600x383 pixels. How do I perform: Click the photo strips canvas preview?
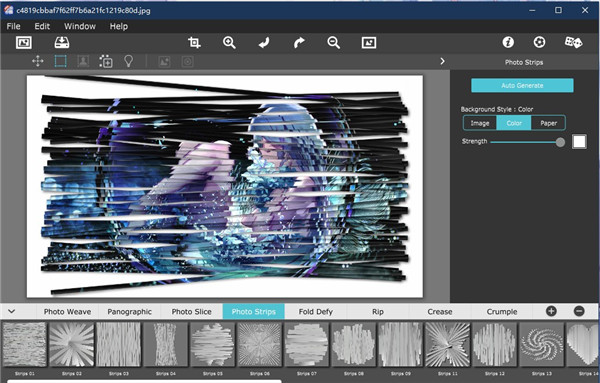[x=225, y=186]
